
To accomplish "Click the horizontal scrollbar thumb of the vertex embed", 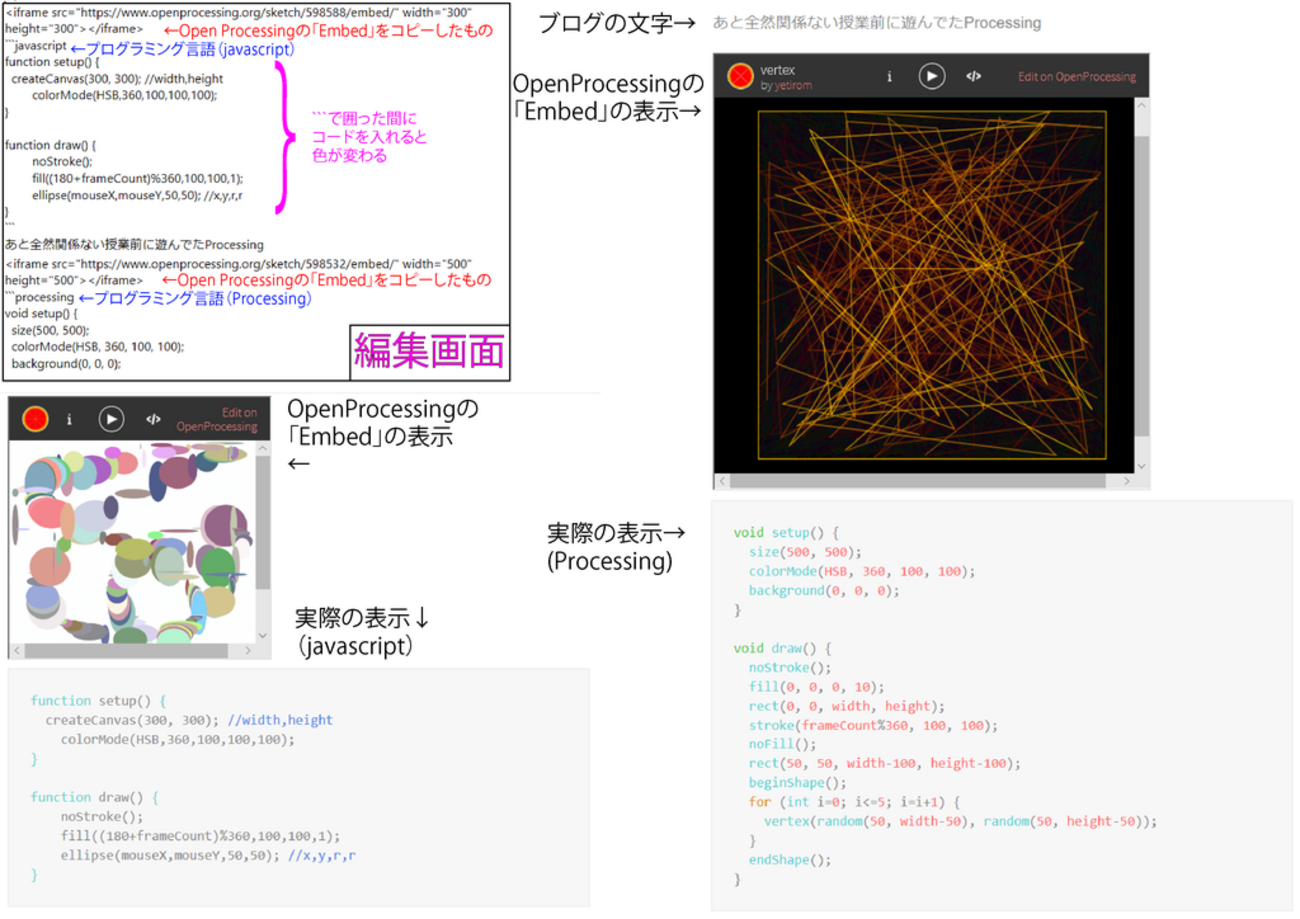I will pyautogui.click(x=917, y=480).
